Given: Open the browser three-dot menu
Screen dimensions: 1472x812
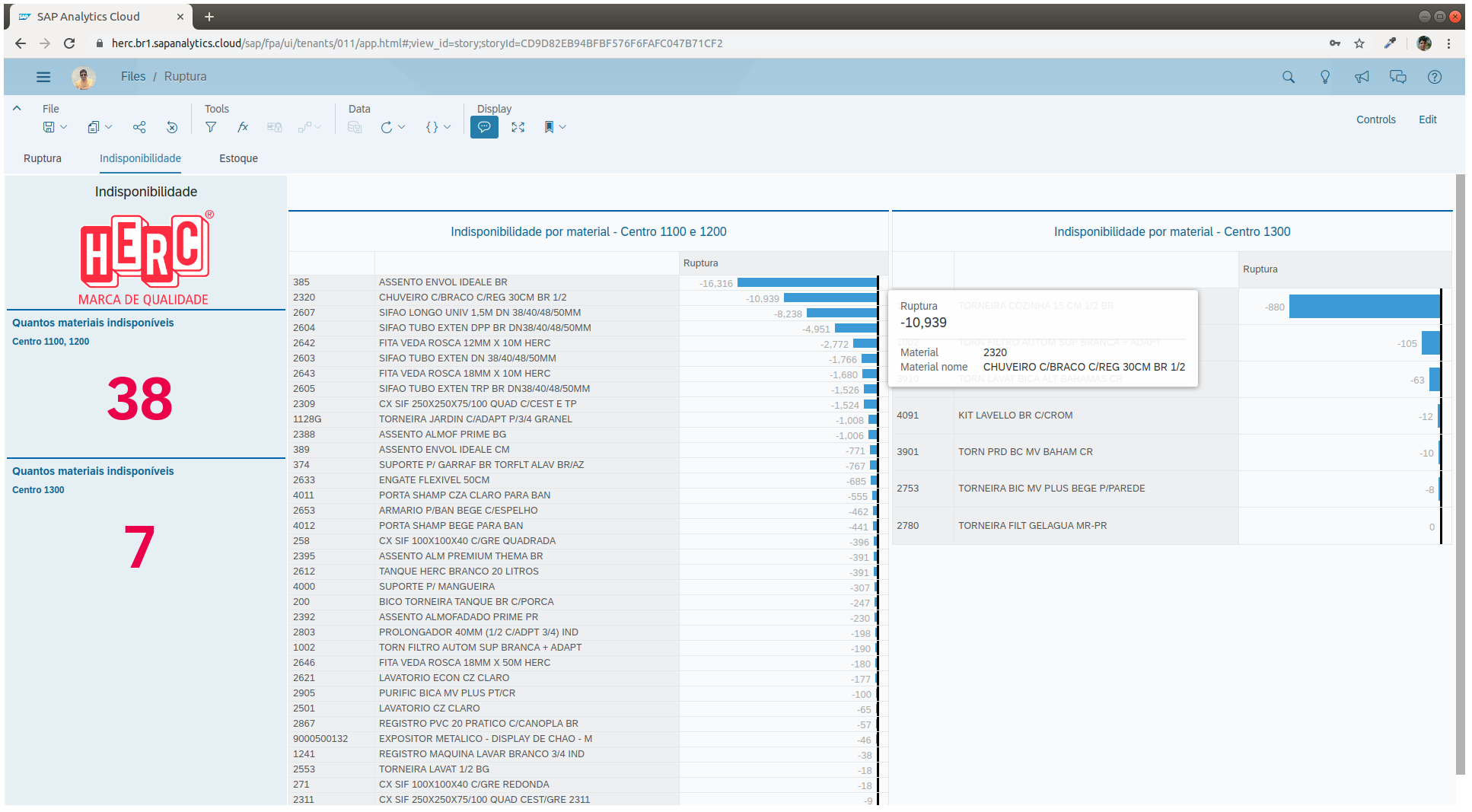Looking at the screenshot, I should pyautogui.click(x=1449, y=43).
